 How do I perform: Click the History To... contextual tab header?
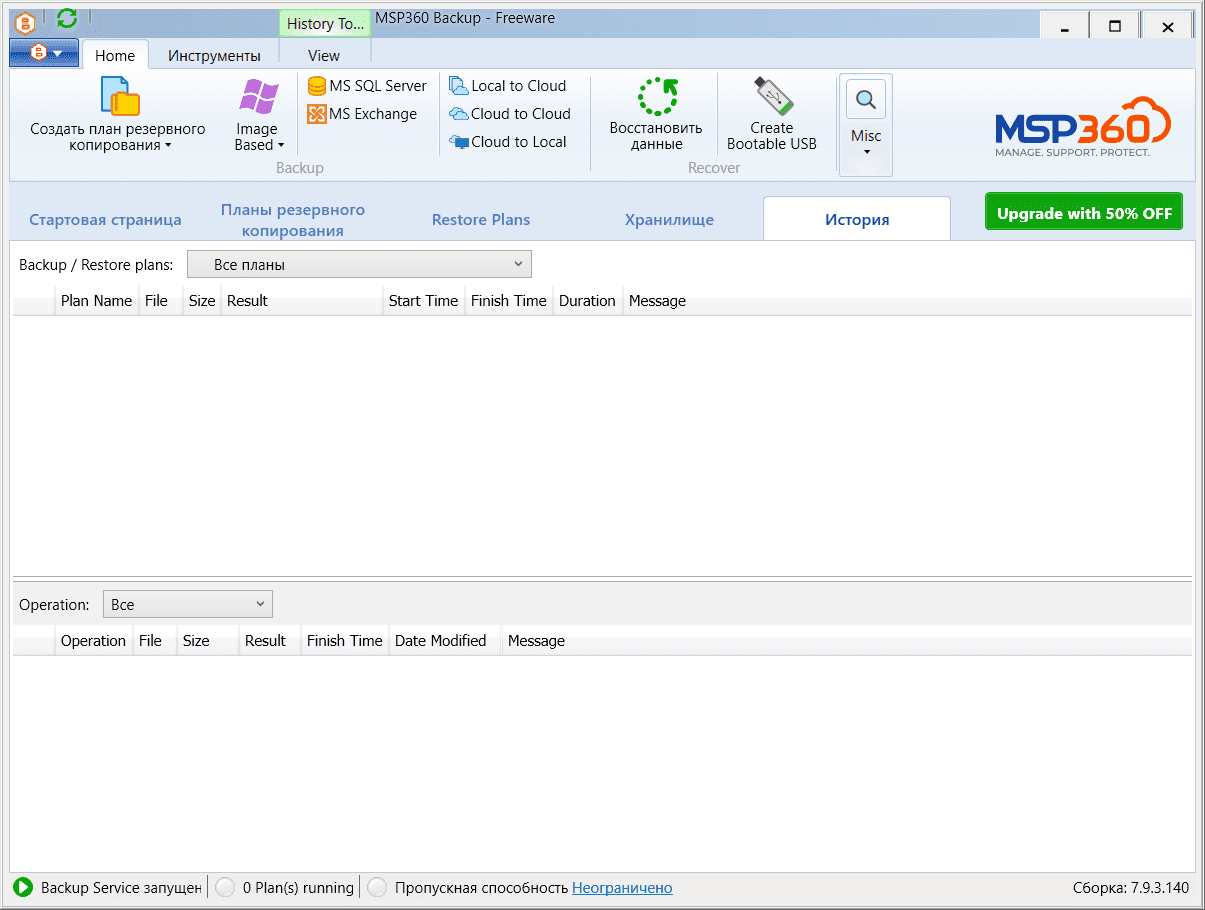(x=325, y=23)
